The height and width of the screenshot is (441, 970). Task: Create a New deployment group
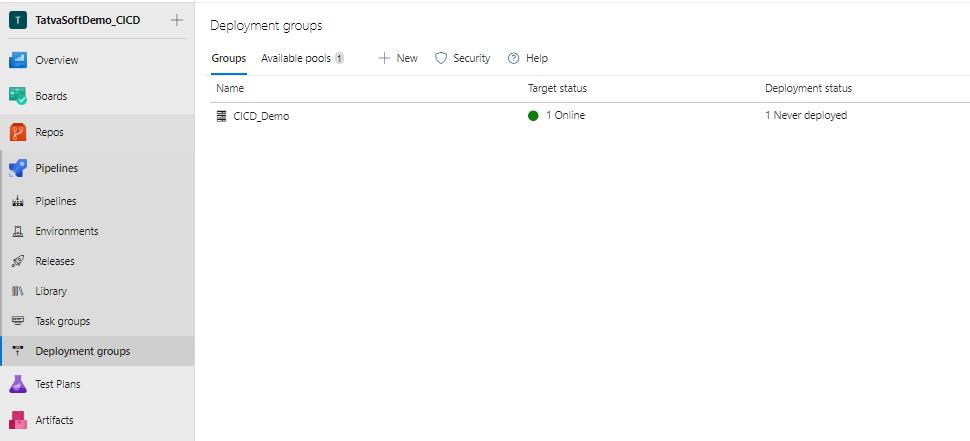pos(398,58)
